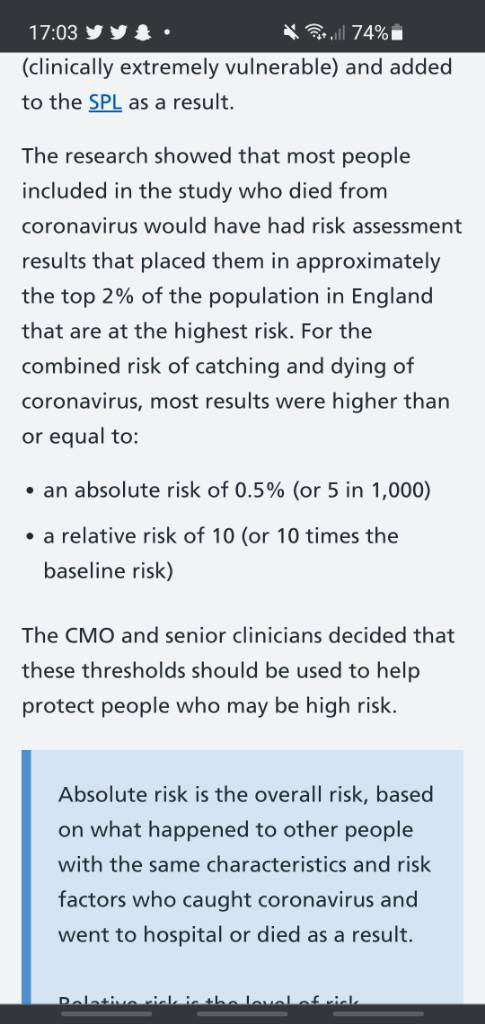Screen dimensions: 485x1024
Task: Tap the 'CMO and senior clinicians' paragraph
Action: (239, 671)
